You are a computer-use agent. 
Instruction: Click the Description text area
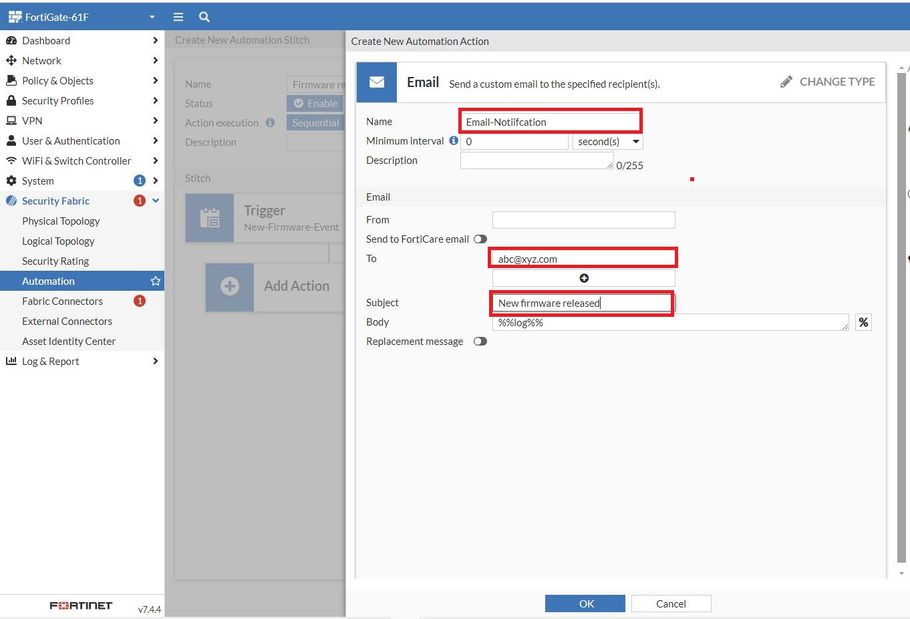[x=537, y=160]
